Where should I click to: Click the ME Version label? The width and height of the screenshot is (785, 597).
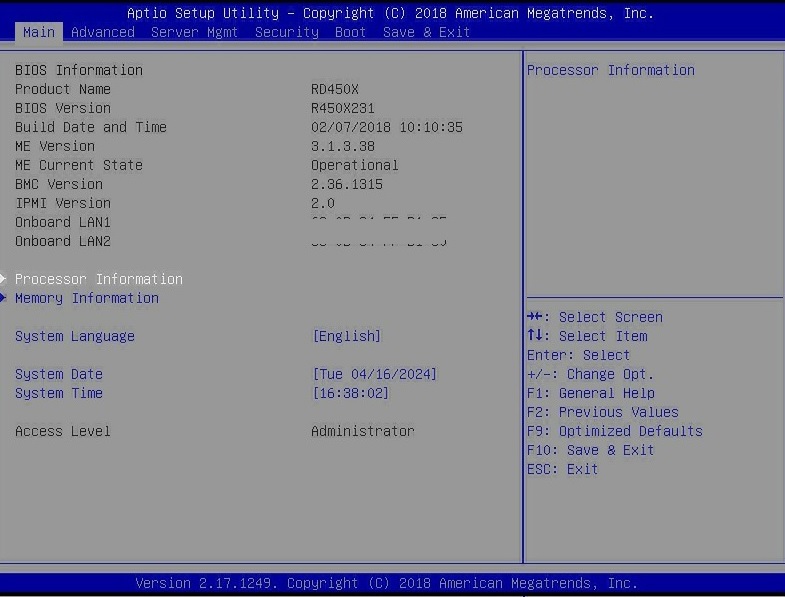[55, 146]
